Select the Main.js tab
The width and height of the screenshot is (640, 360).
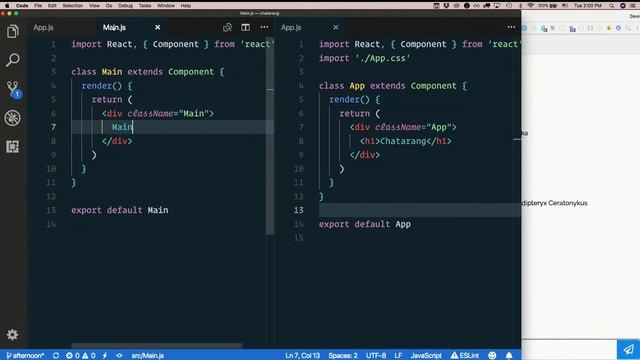[x=114, y=27]
